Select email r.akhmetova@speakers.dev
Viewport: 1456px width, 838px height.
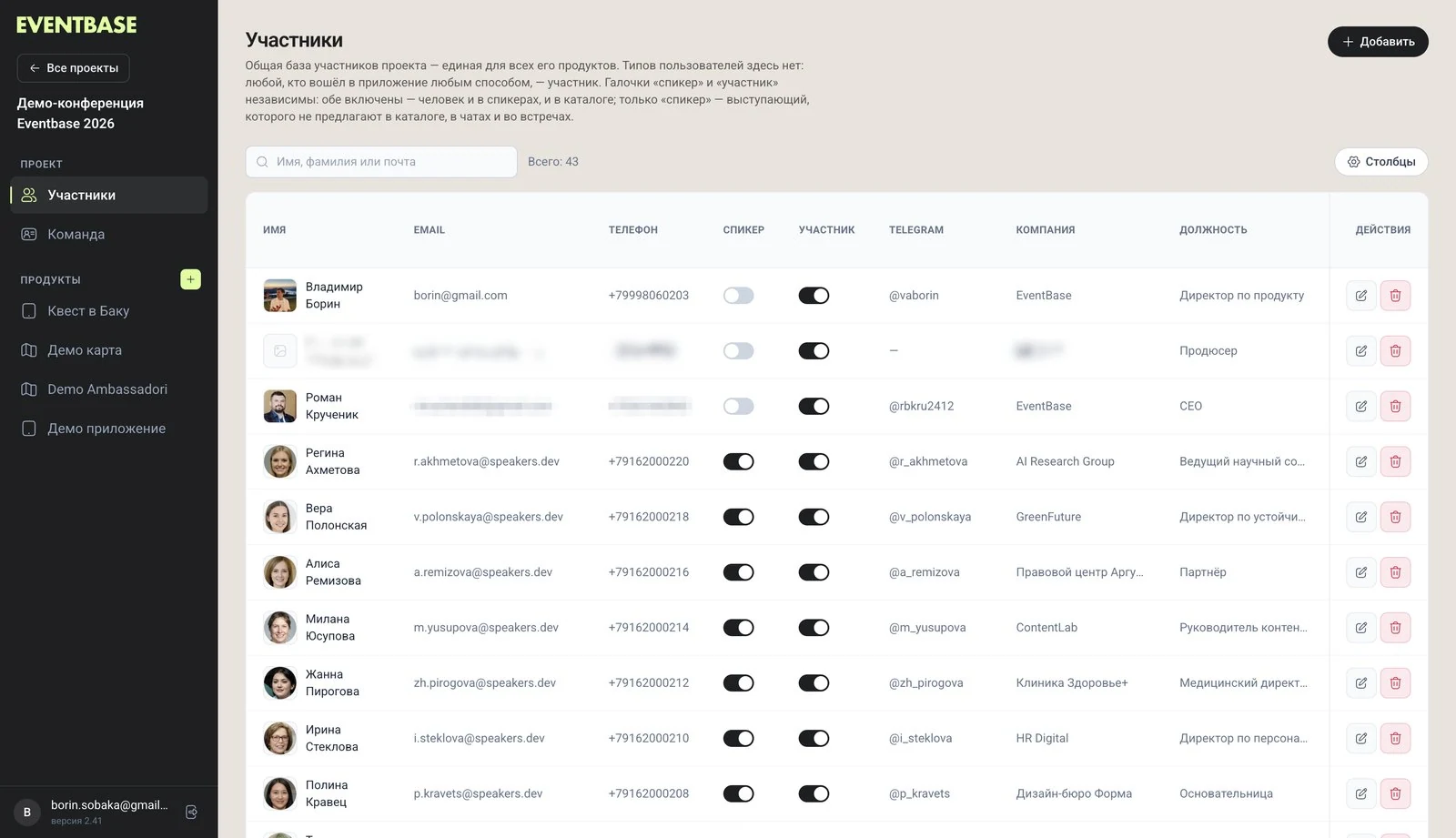pyautogui.click(x=487, y=461)
